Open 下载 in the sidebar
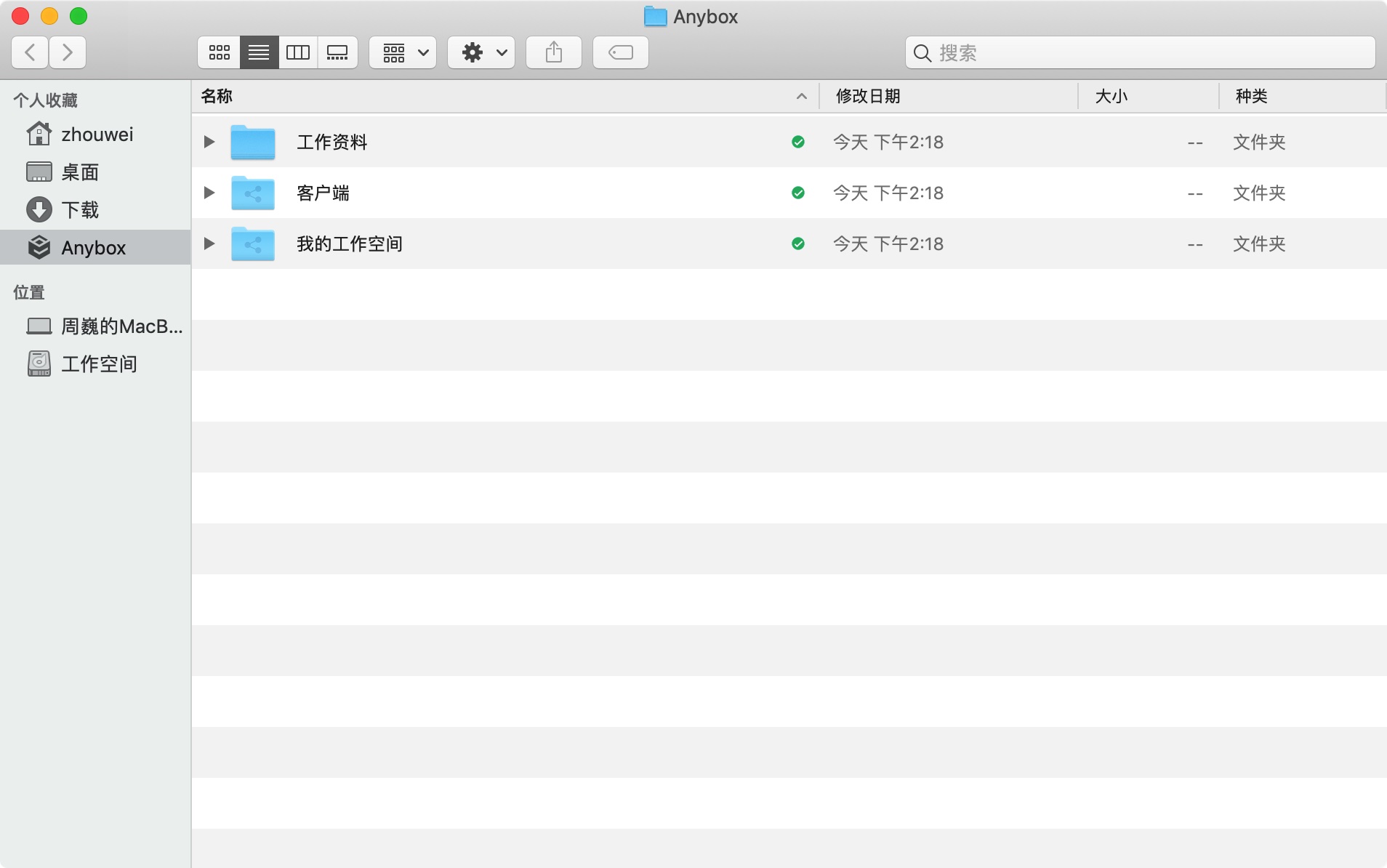 tap(95, 210)
